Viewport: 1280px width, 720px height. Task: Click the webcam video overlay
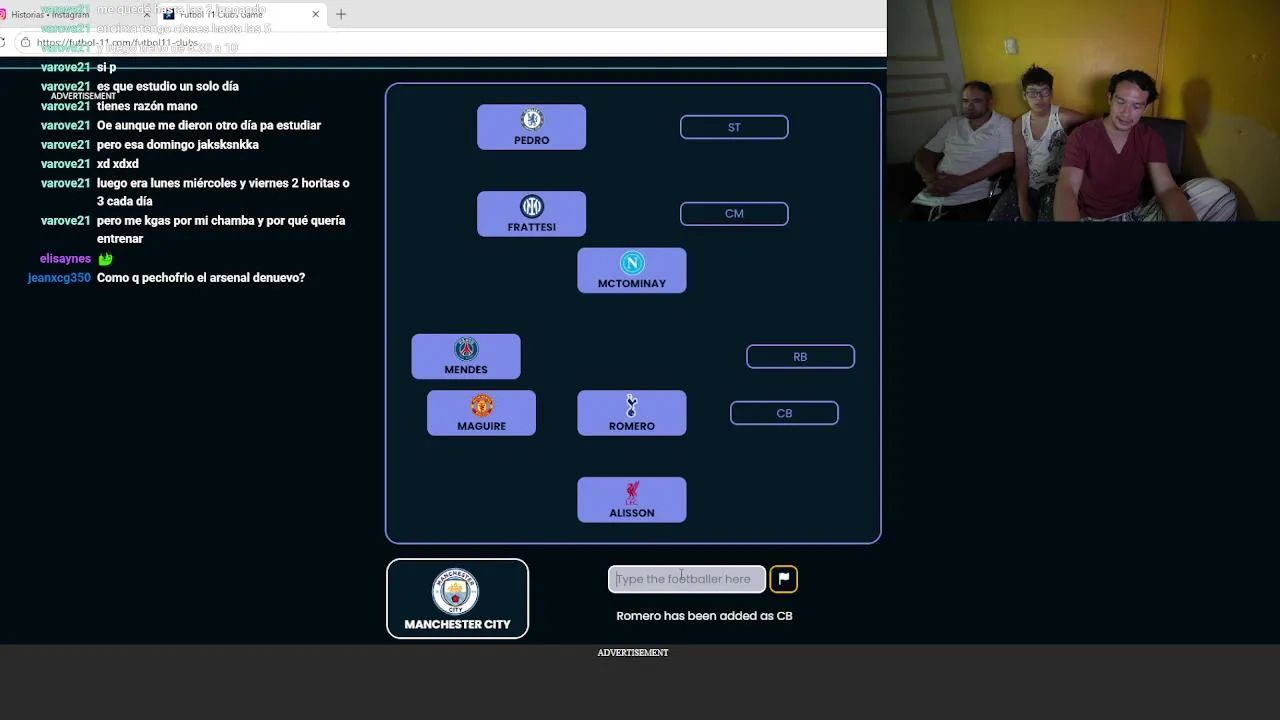point(1083,110)
